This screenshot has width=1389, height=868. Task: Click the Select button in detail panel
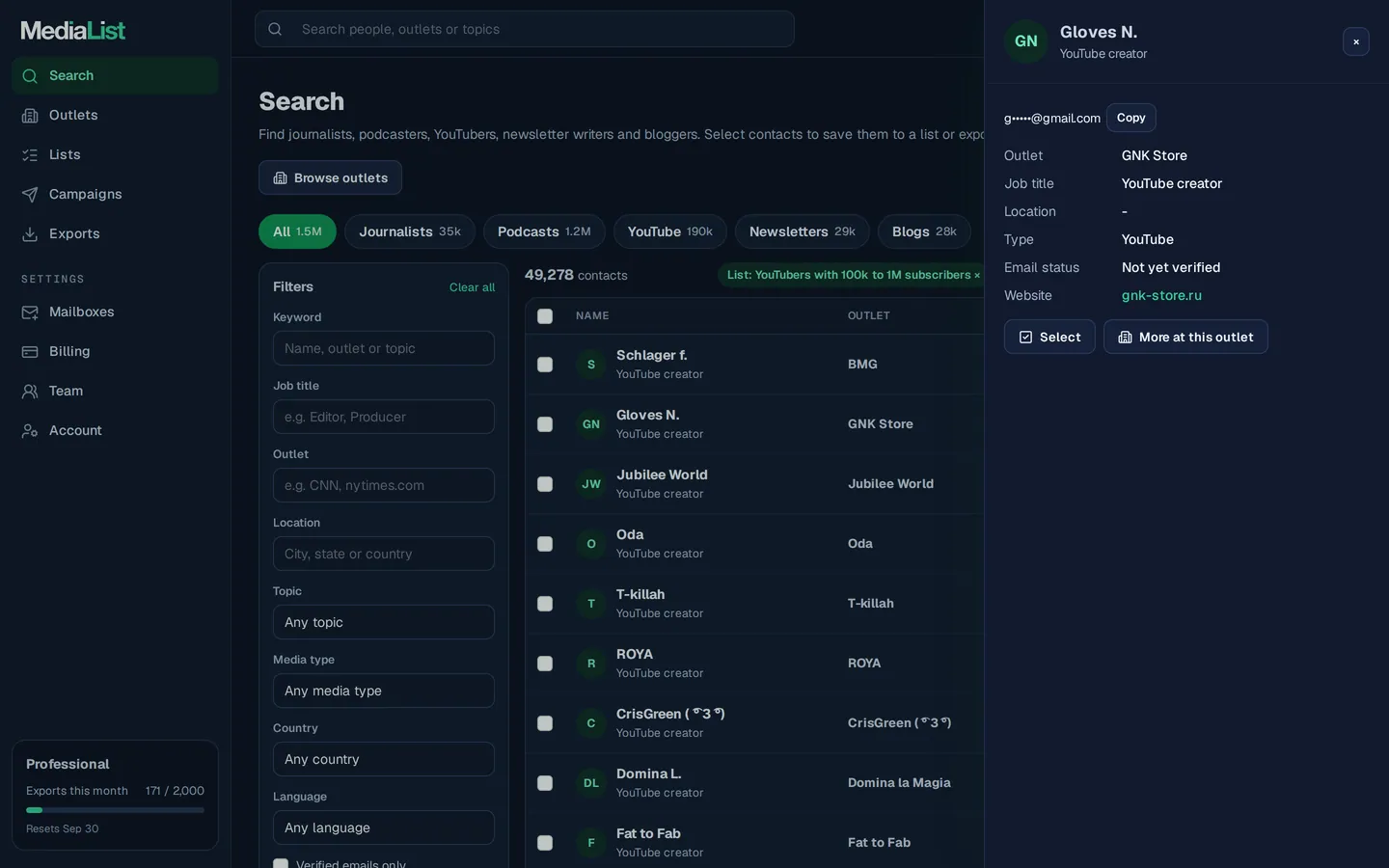1049,337
